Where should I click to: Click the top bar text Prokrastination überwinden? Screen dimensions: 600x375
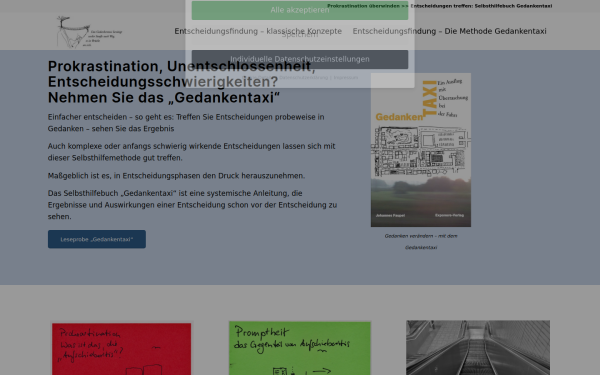click(363, 6)
